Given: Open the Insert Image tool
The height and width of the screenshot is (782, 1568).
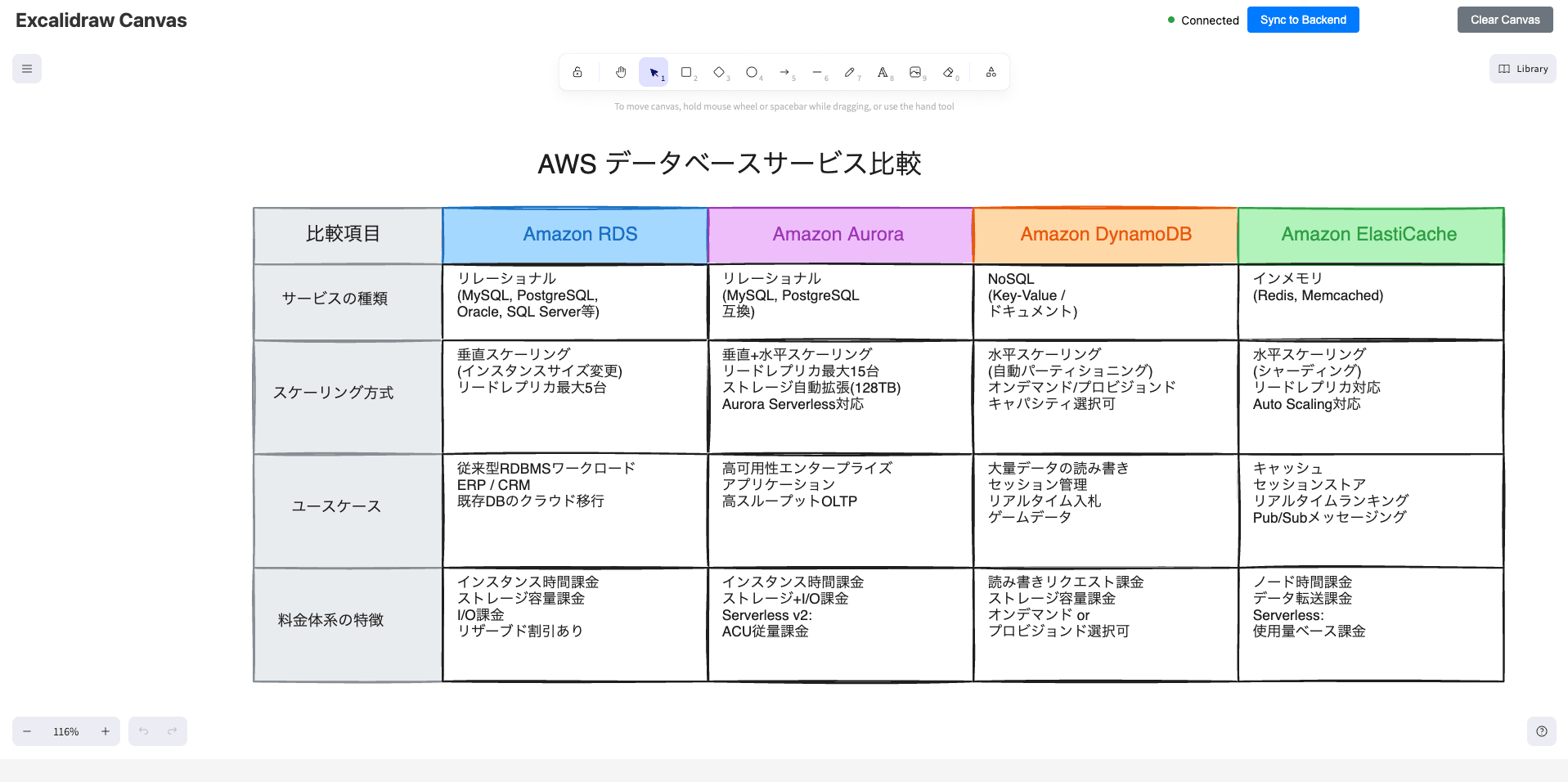Looking at the screenshot, I should tap(916, 72).
